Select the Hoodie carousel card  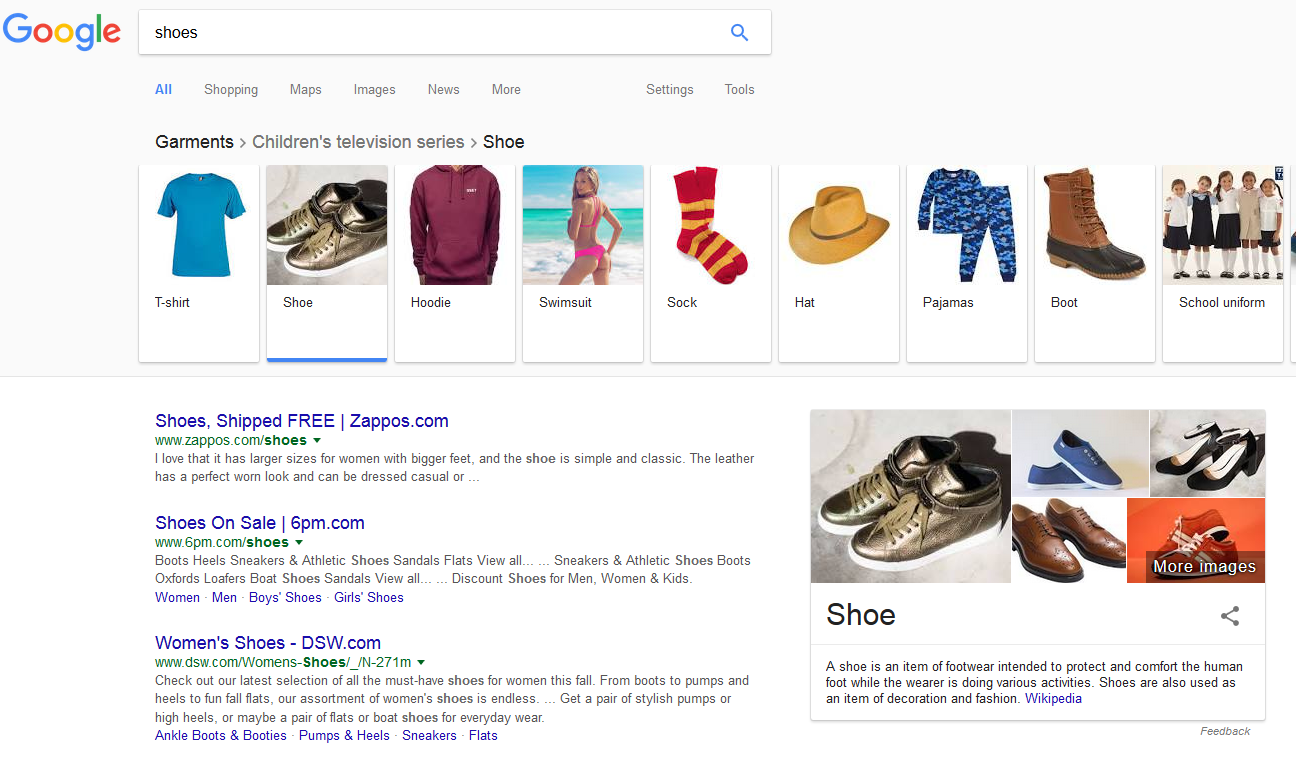tap(455, 262)
